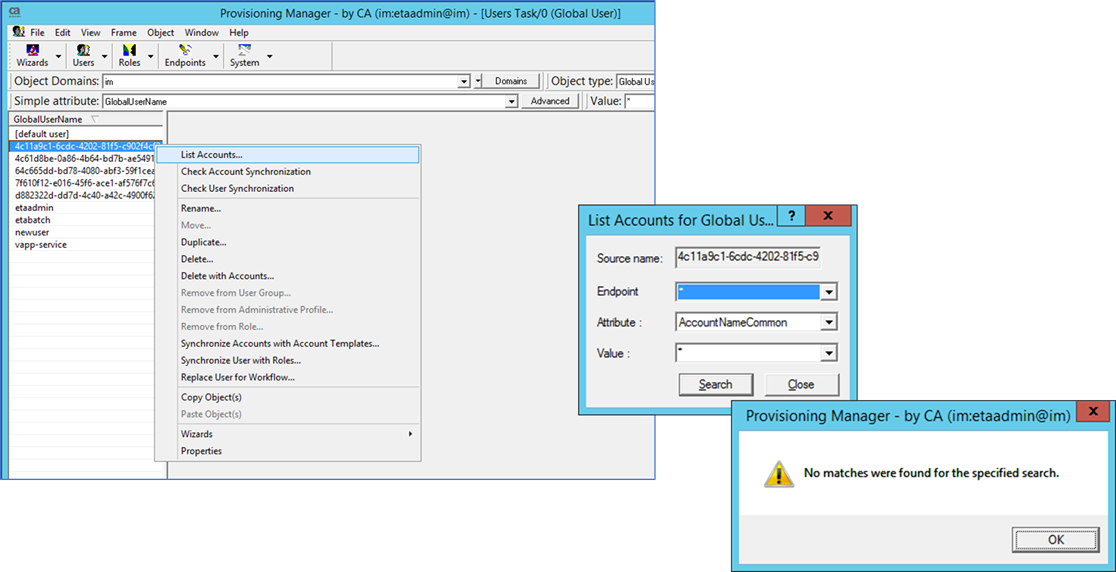
Task: Click the GlobalUserName column header
Action: 87,120
